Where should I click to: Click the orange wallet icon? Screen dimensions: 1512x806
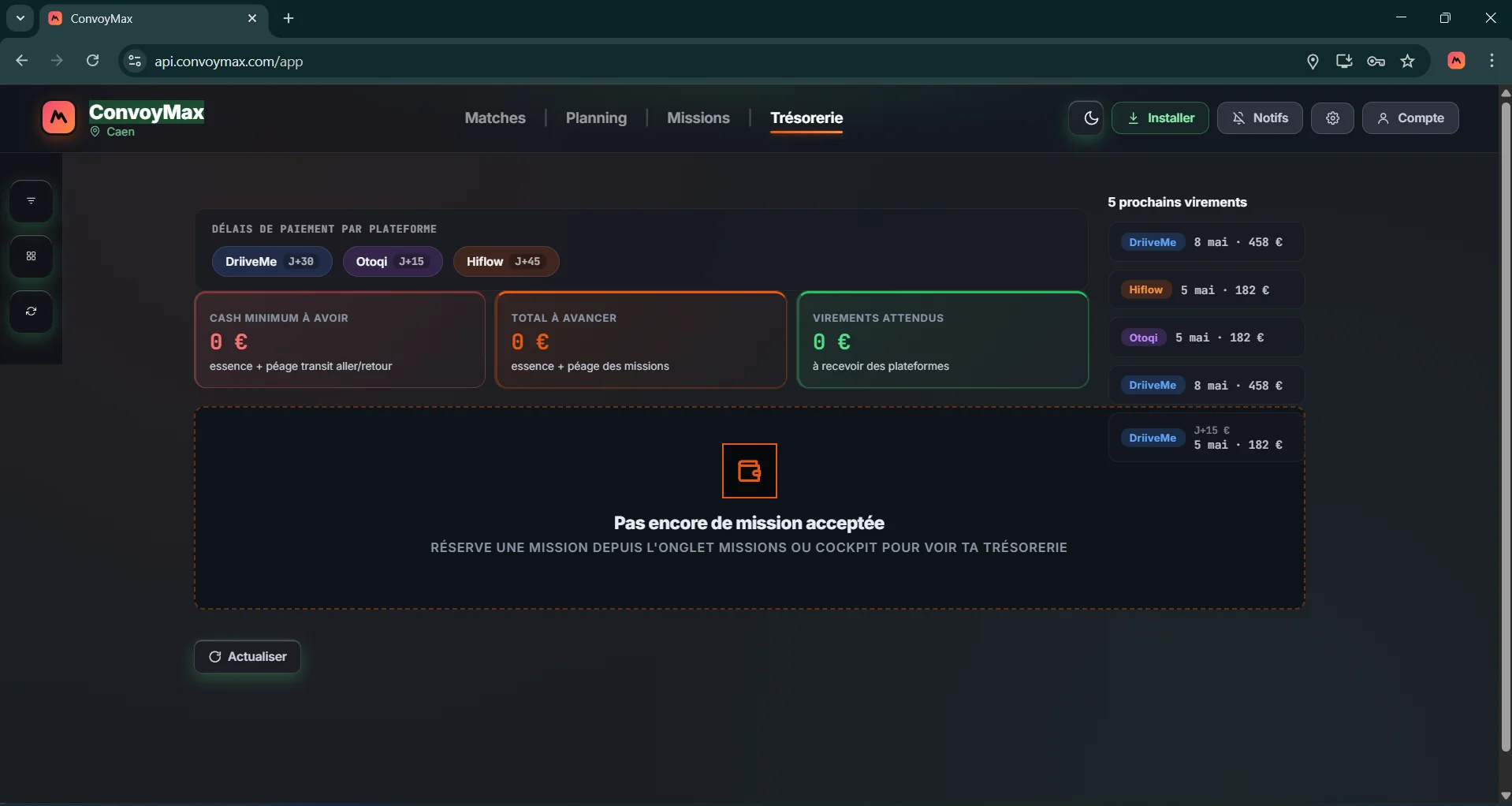[x=750, y=471]
